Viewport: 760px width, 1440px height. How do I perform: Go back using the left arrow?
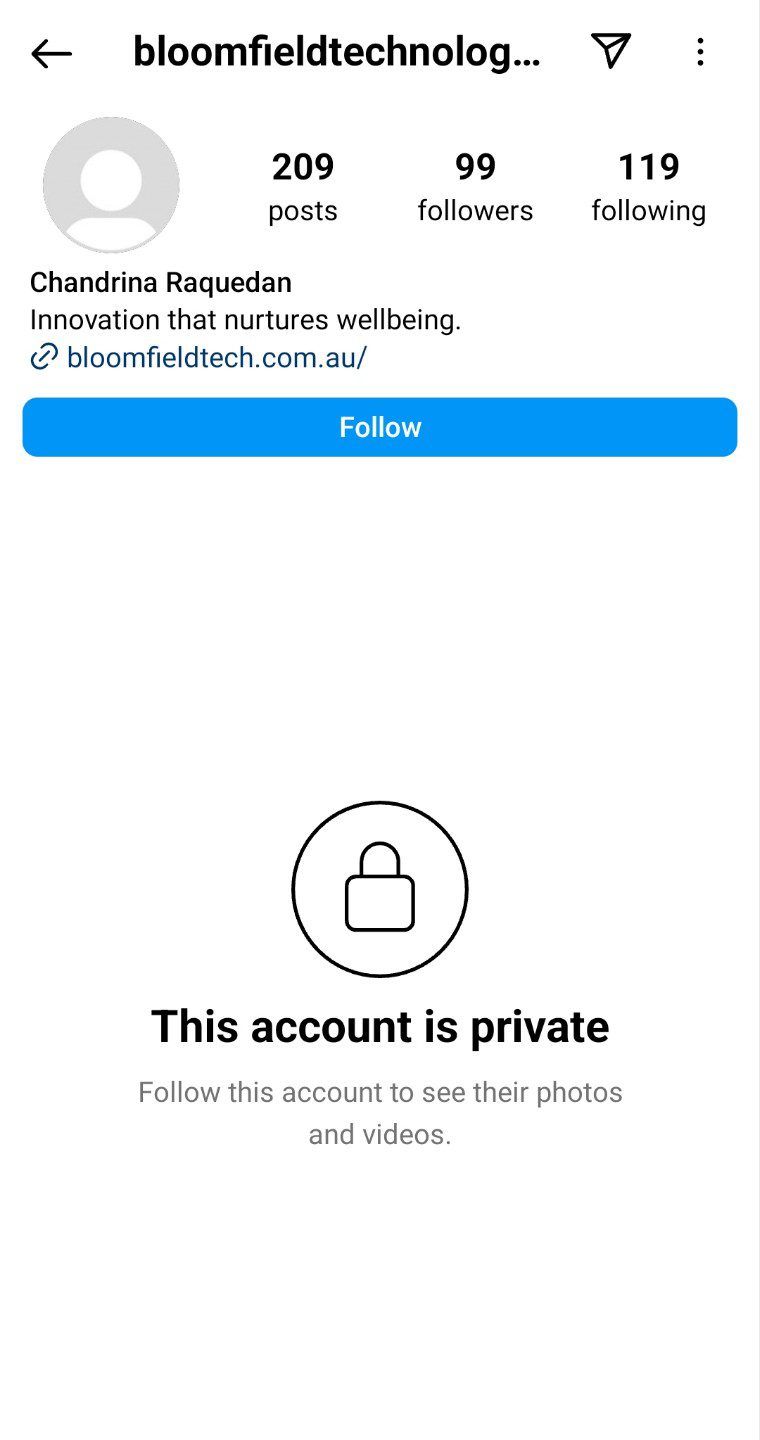(51, 53)
